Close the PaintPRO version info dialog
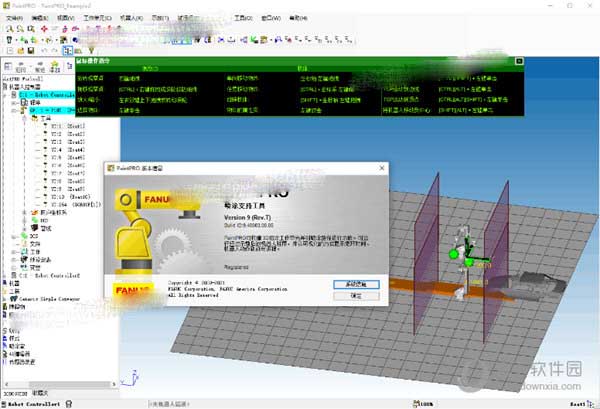This screenshot has height=409, width=600. pos(382,168)
